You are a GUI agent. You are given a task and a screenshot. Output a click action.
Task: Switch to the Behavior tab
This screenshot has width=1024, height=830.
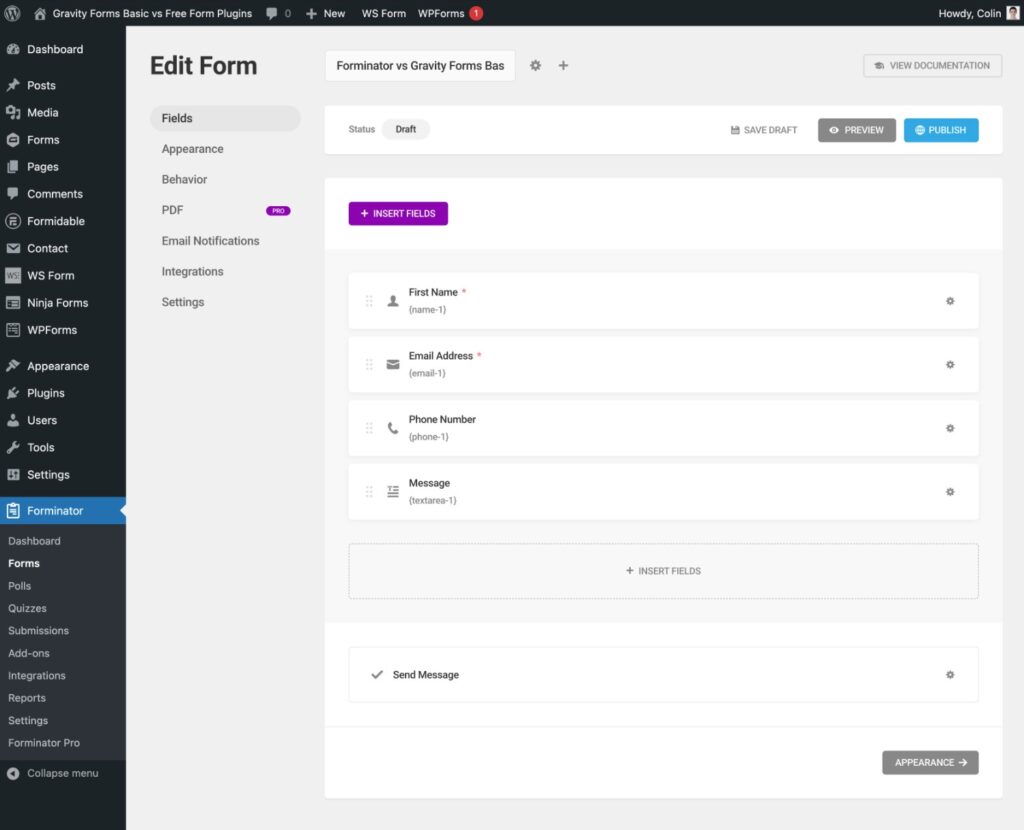coord(184,179)
